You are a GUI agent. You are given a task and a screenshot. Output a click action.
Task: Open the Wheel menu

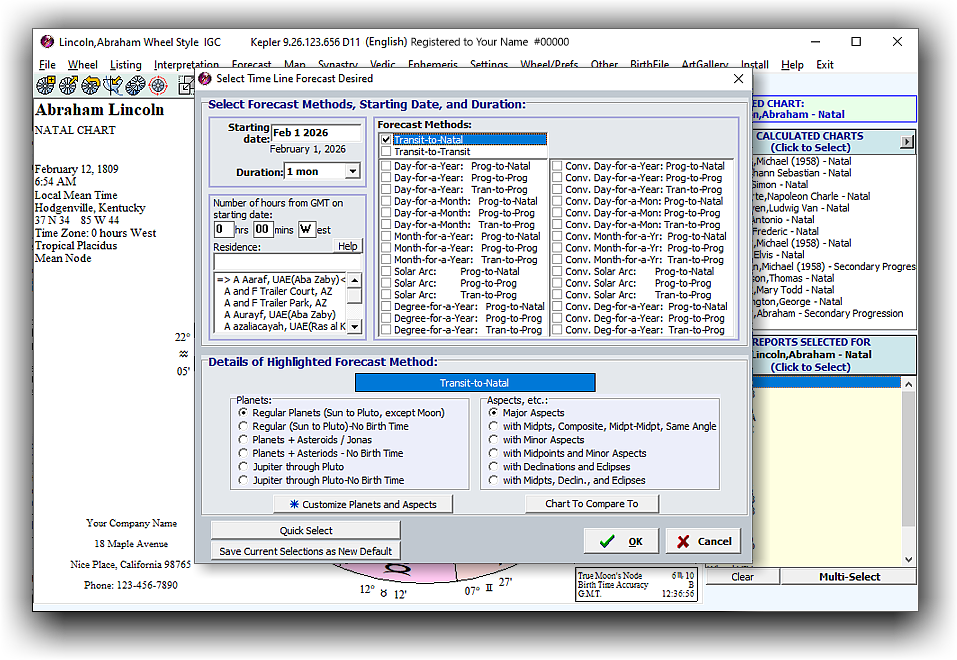[x=82, y=65]
